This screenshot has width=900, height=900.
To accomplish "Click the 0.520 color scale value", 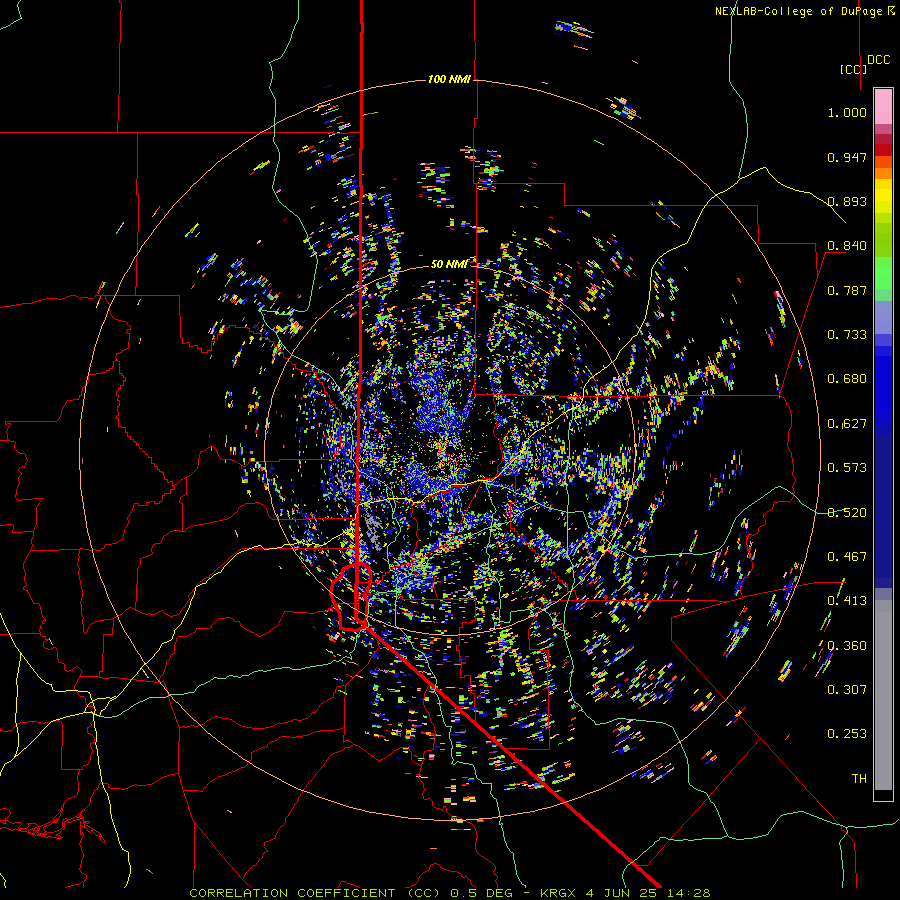I will (847, 513).
